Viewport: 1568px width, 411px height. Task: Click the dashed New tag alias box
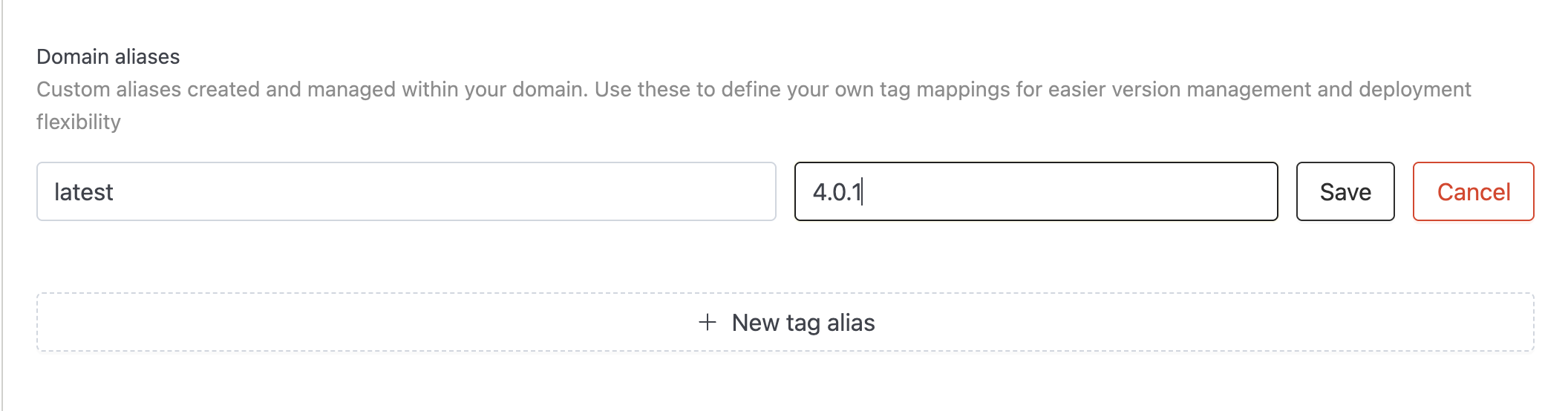(1114, 322)
